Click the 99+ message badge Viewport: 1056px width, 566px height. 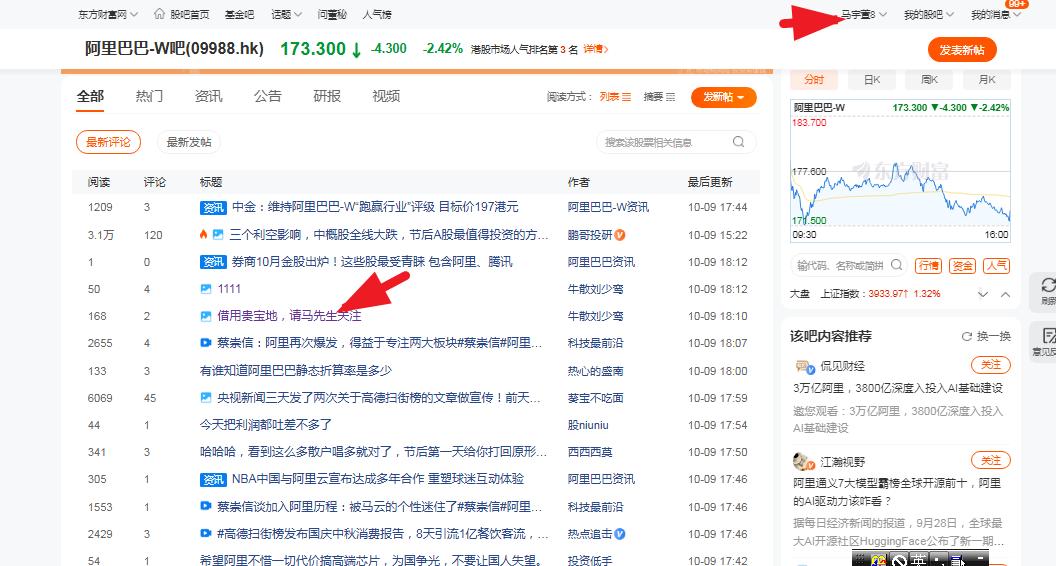click(x=1018, y=4)
